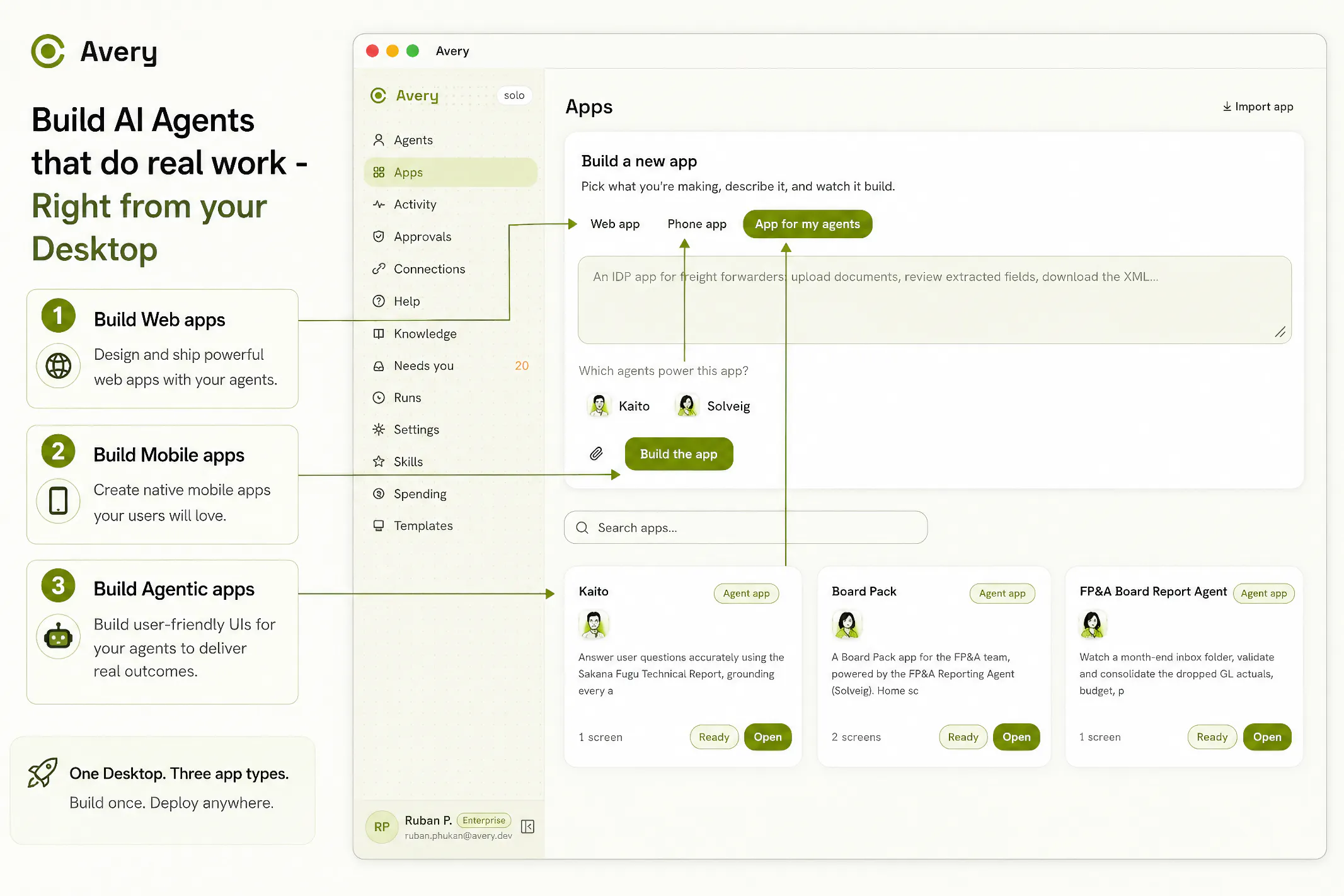The width and height of the screenshot is (1344, 896).
Task: Click avatar on FP&A Board Report Agent card
Action: tap(1093, 624)
